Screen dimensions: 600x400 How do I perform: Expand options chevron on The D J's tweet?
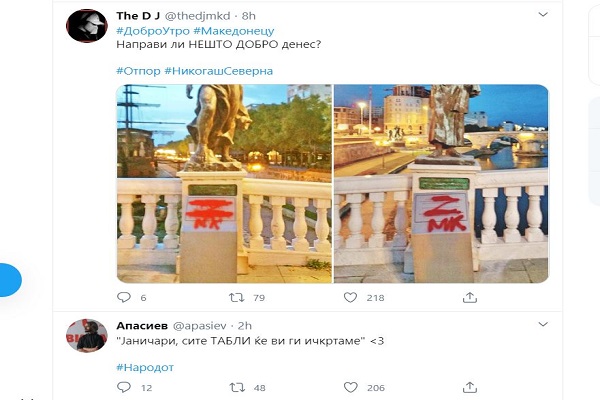543,15
